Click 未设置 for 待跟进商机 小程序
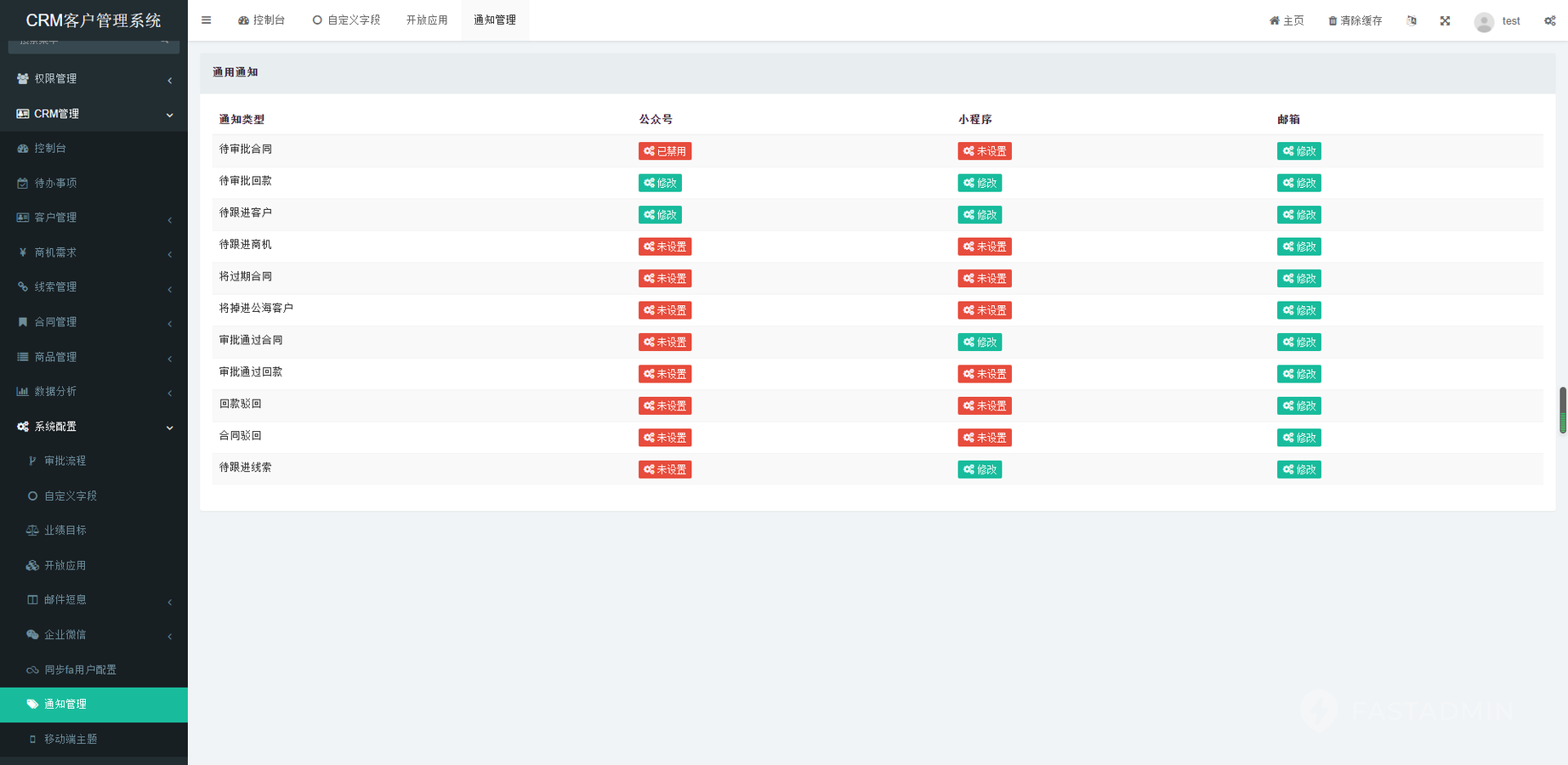The width and height of the screenshot is (1568, 765). pyautogui.click(x=984, y=246)
